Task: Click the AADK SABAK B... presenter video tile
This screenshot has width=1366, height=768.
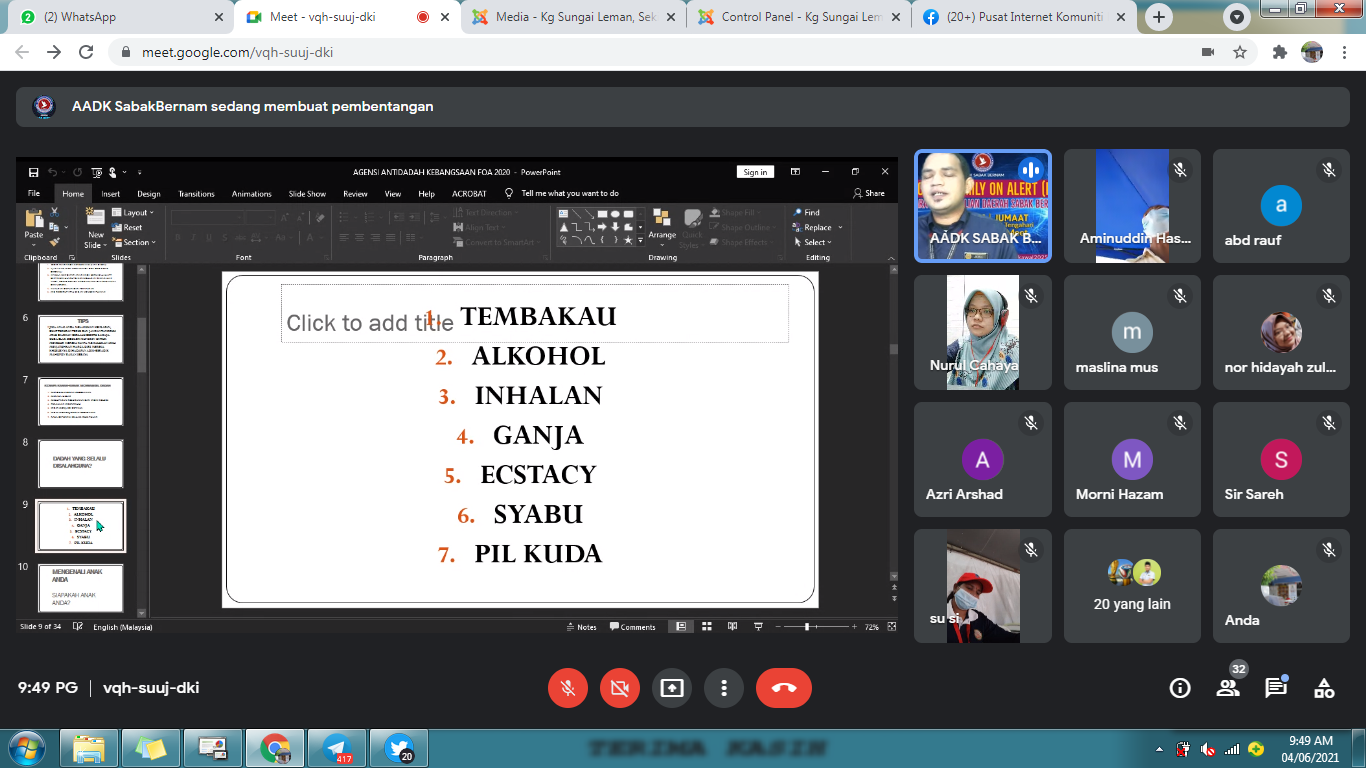Action: click(x=982, y=206)
